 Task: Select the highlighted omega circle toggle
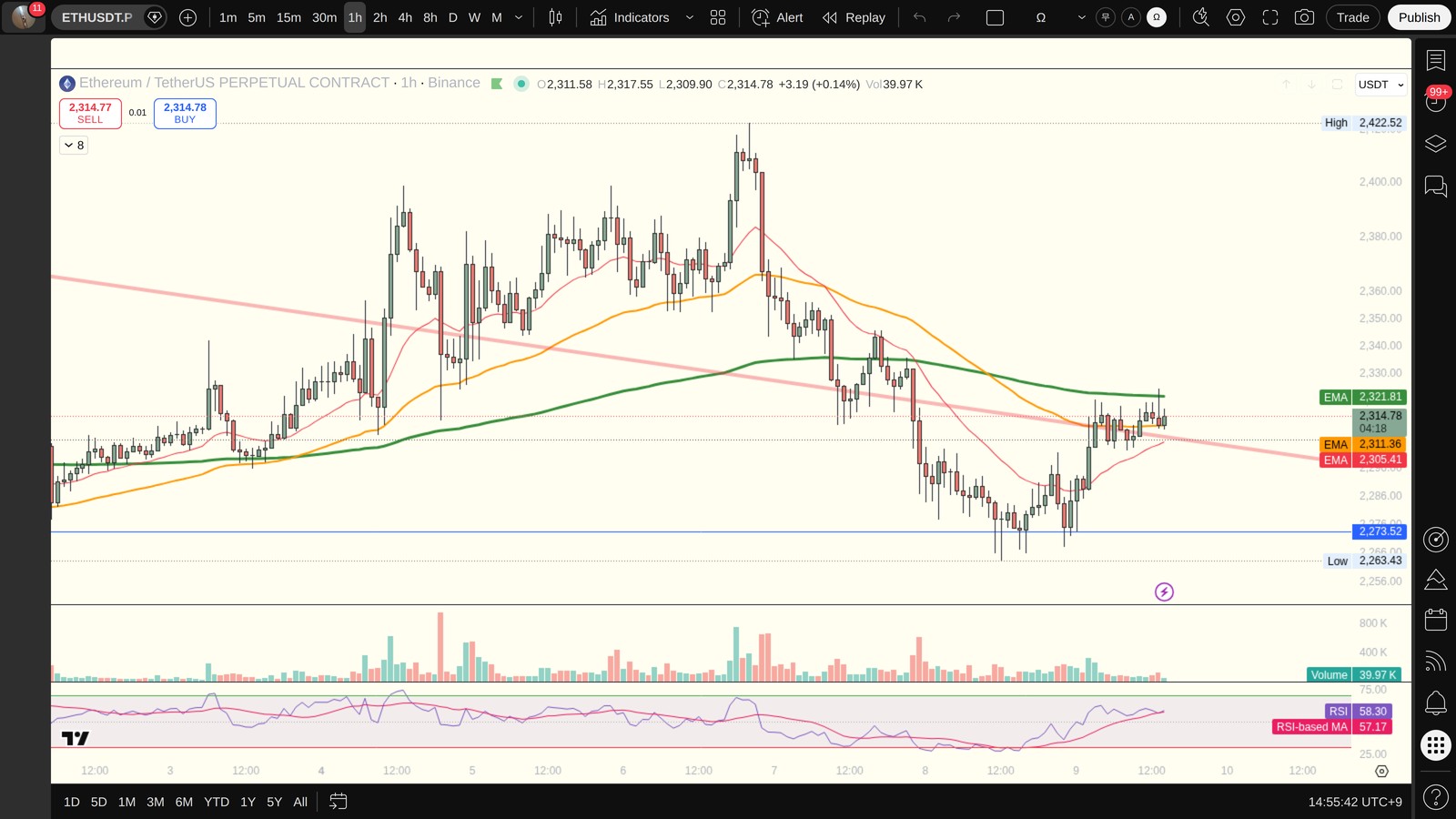coord(1157,17)
